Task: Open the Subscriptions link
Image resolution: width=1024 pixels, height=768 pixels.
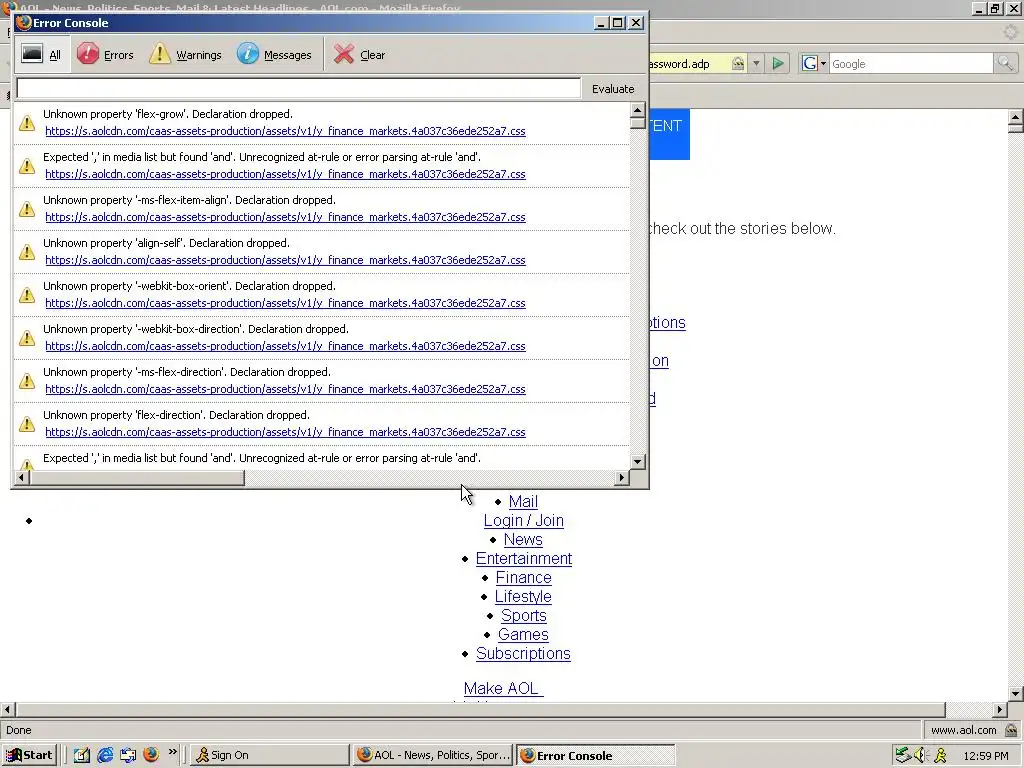Action: coord(523,653)
